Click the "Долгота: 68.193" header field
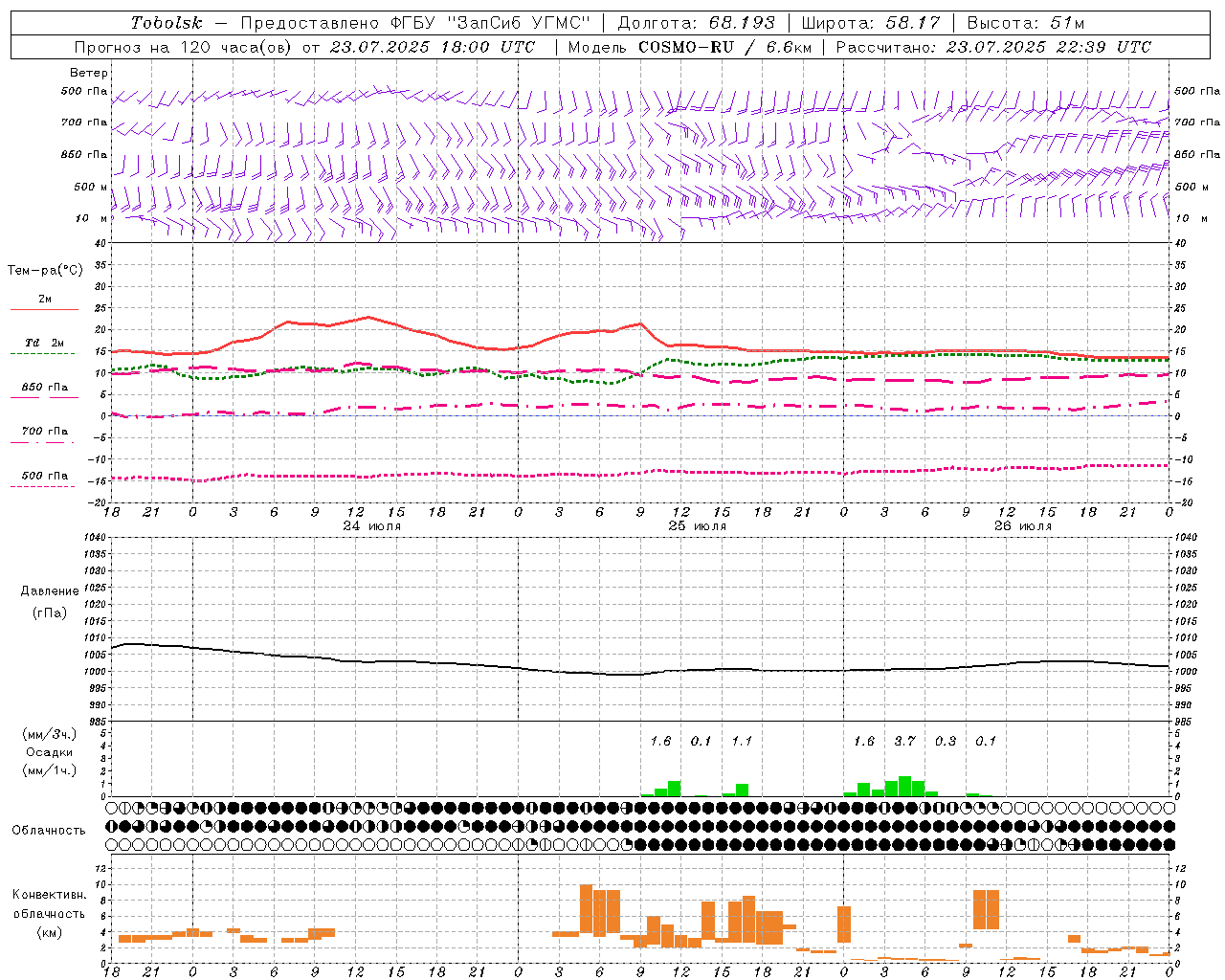Viewport: 1225px width, 980px height. [x=696, y=23]
